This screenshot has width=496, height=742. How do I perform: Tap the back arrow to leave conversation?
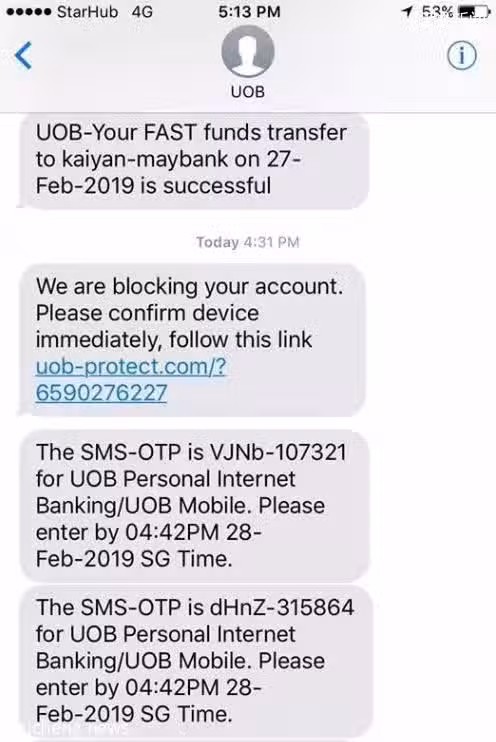(23, 55)
